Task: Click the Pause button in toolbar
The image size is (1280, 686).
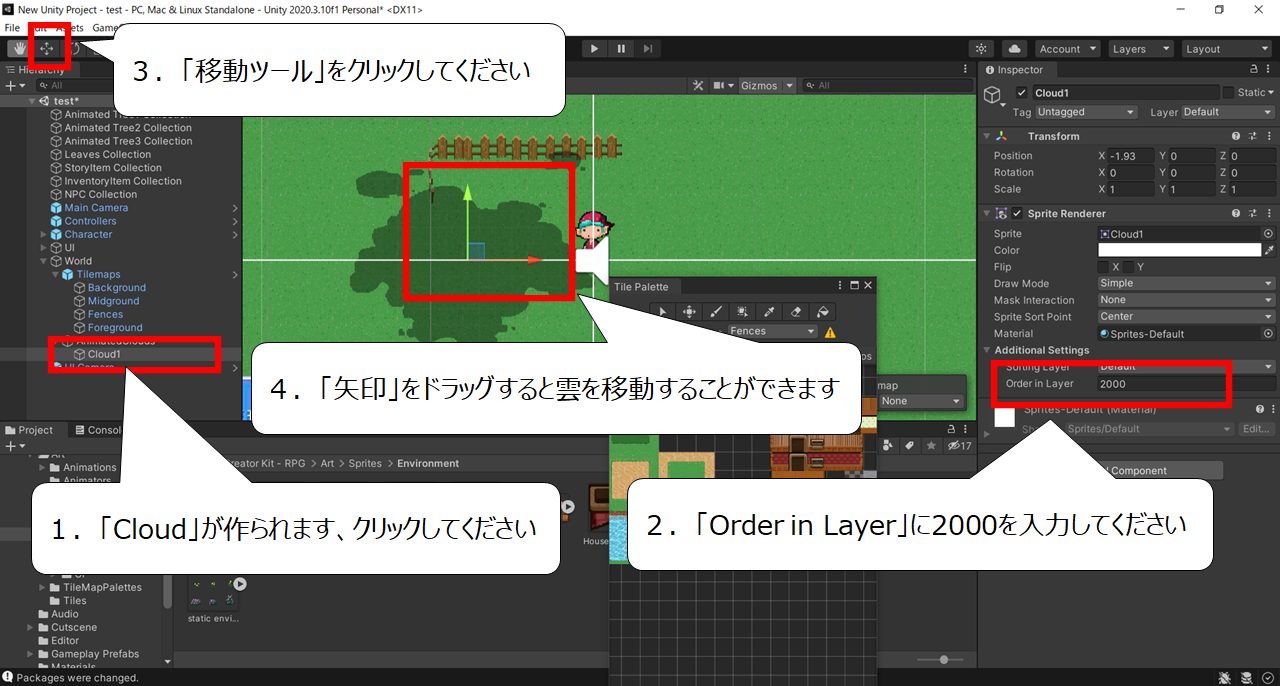Action: (x=621, y=48)
